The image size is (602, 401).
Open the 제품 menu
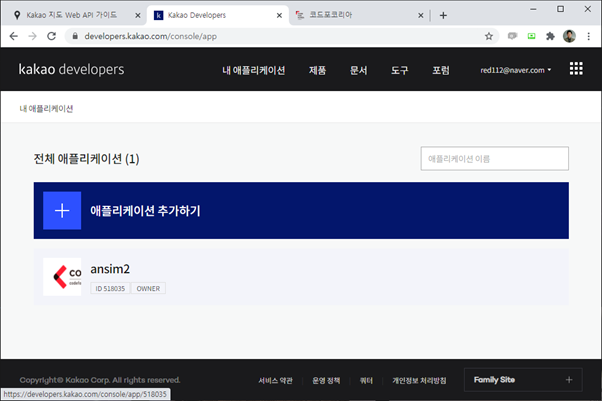(317, 70)
